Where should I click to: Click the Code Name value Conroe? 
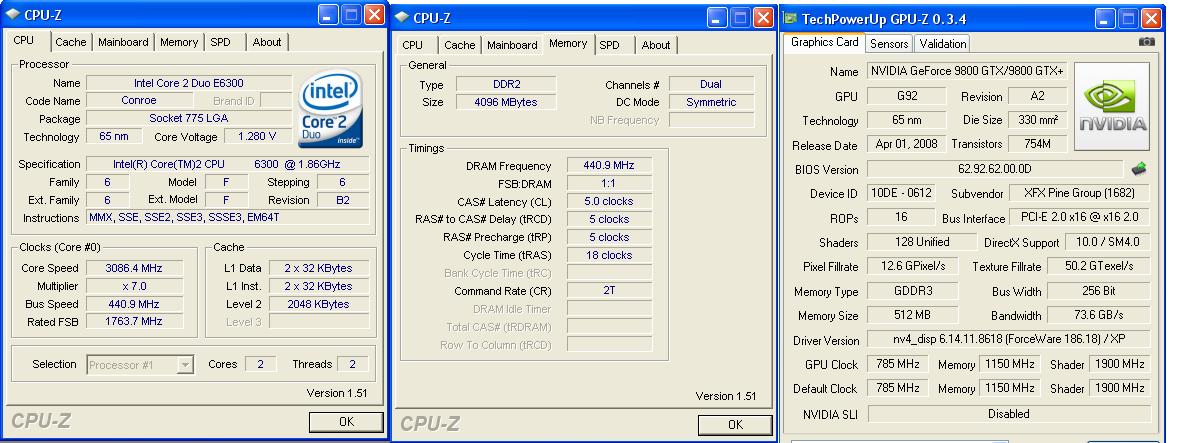tap(139, 100)
